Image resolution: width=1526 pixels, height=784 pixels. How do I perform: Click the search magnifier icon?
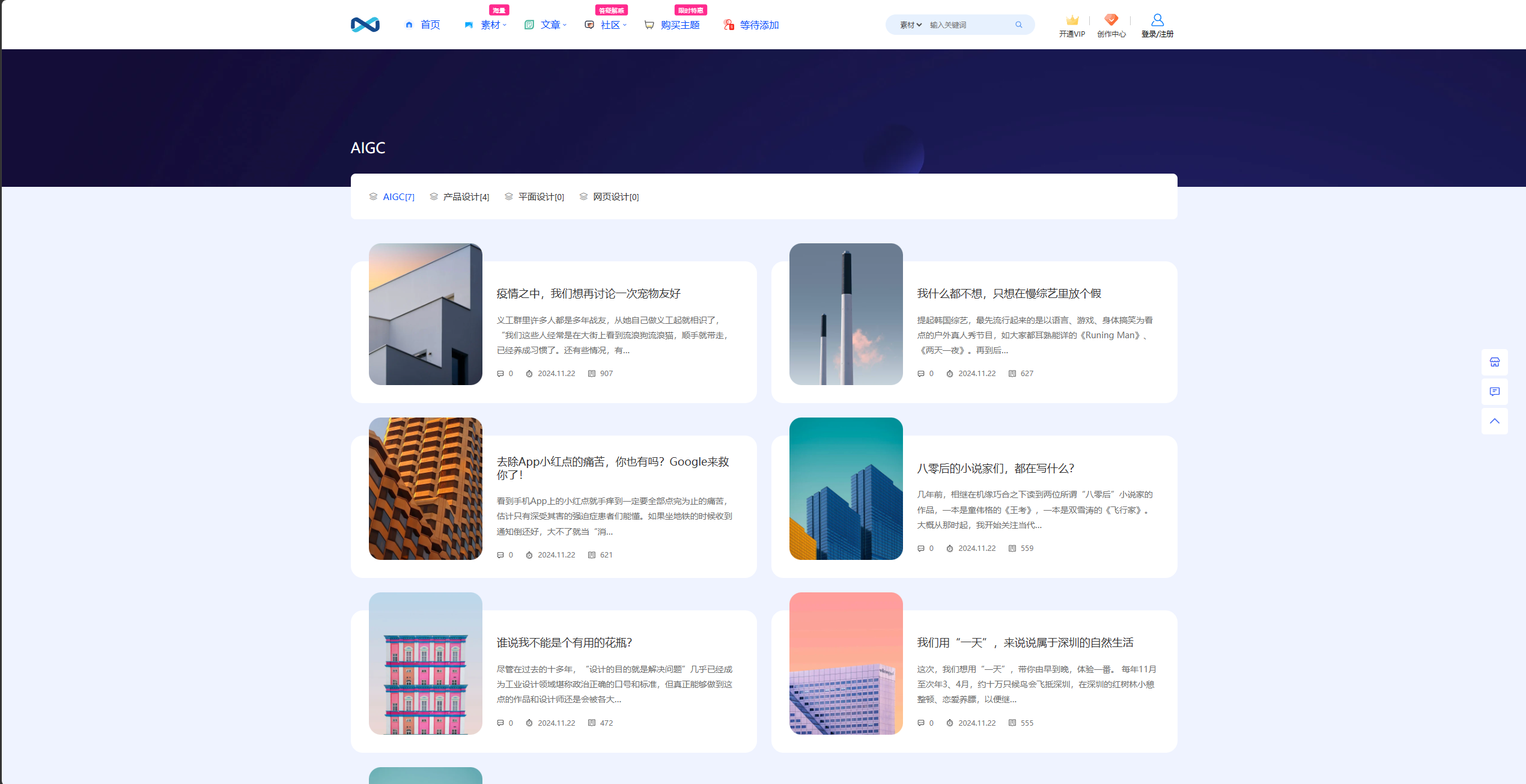pos(1019,25)
